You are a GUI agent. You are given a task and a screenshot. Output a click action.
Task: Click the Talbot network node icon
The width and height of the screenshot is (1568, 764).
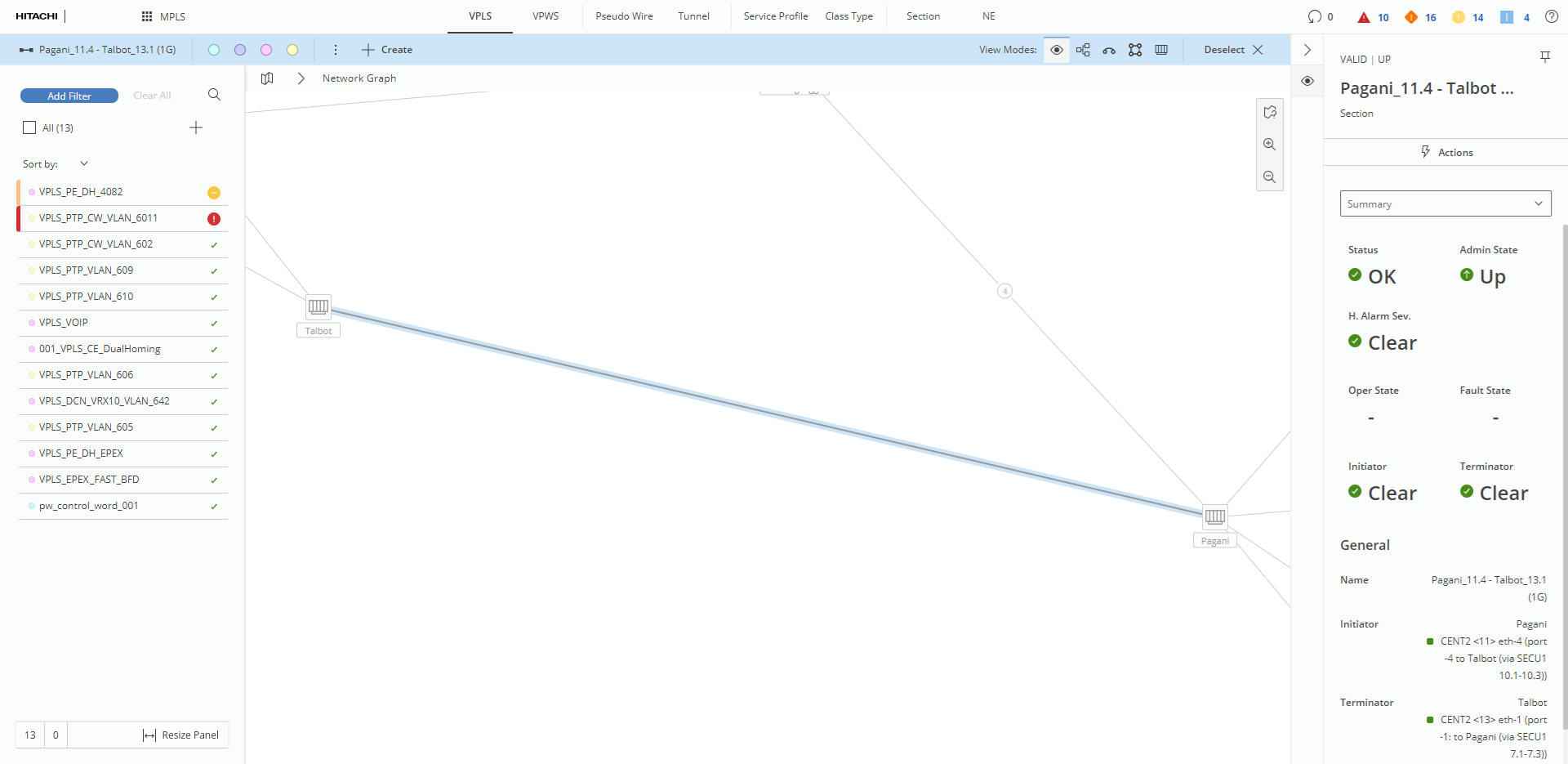coord(318,306)
